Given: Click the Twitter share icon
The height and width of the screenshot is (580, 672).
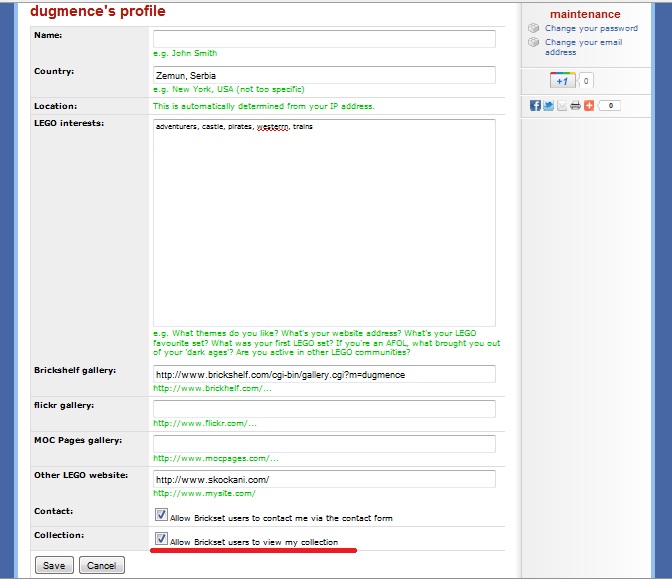Looking at the screenshot, I should point(548,105).
